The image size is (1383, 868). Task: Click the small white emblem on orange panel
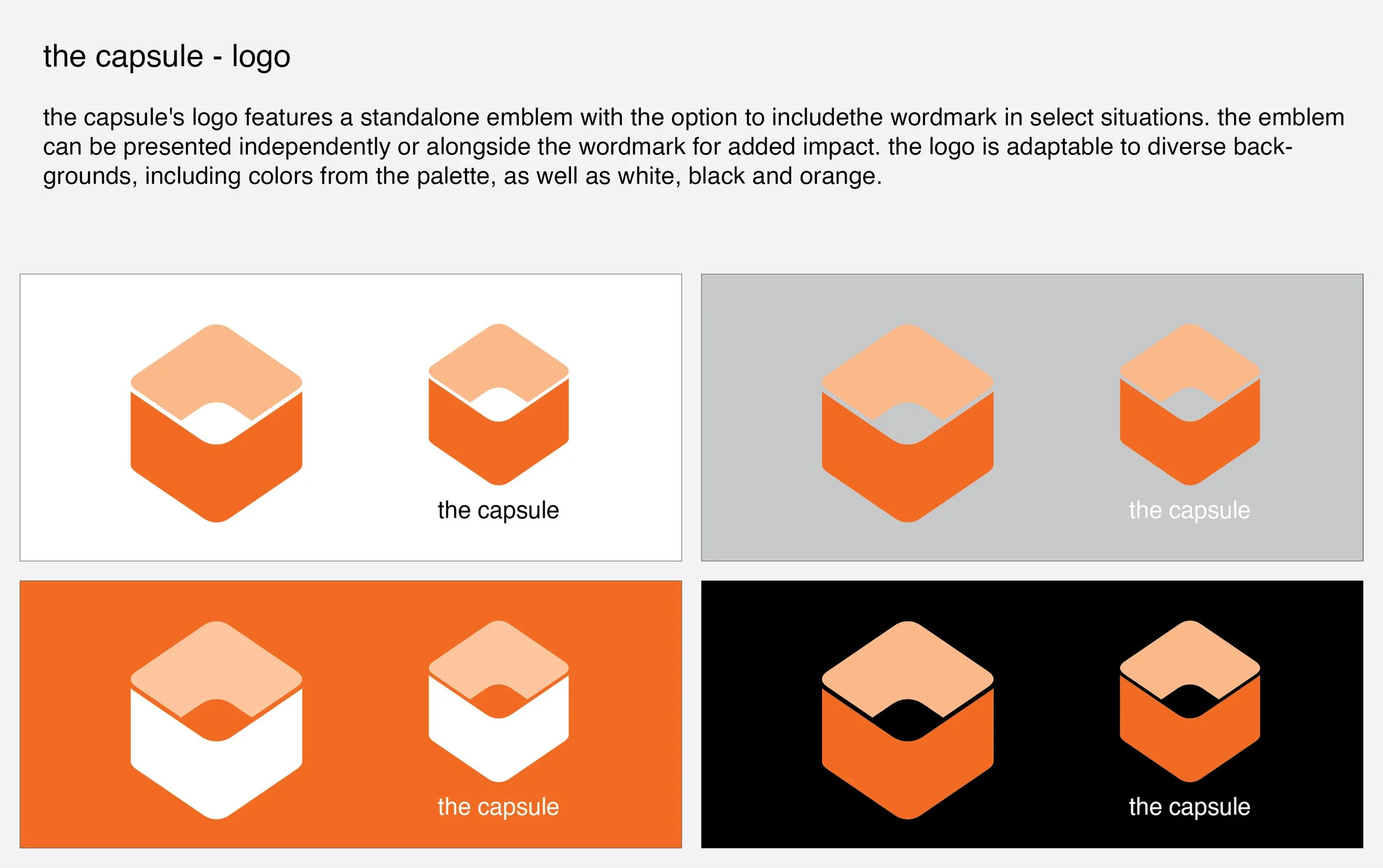pos(498,701)
